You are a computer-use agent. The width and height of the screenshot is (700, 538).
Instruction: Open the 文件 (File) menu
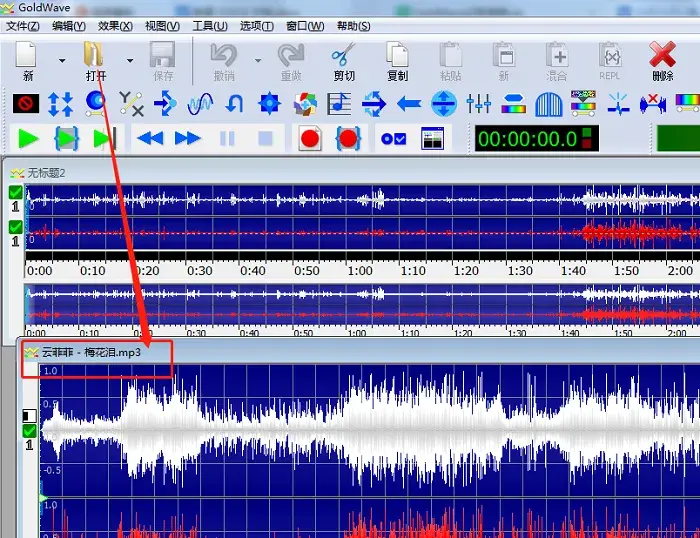(x=23, y=26)
